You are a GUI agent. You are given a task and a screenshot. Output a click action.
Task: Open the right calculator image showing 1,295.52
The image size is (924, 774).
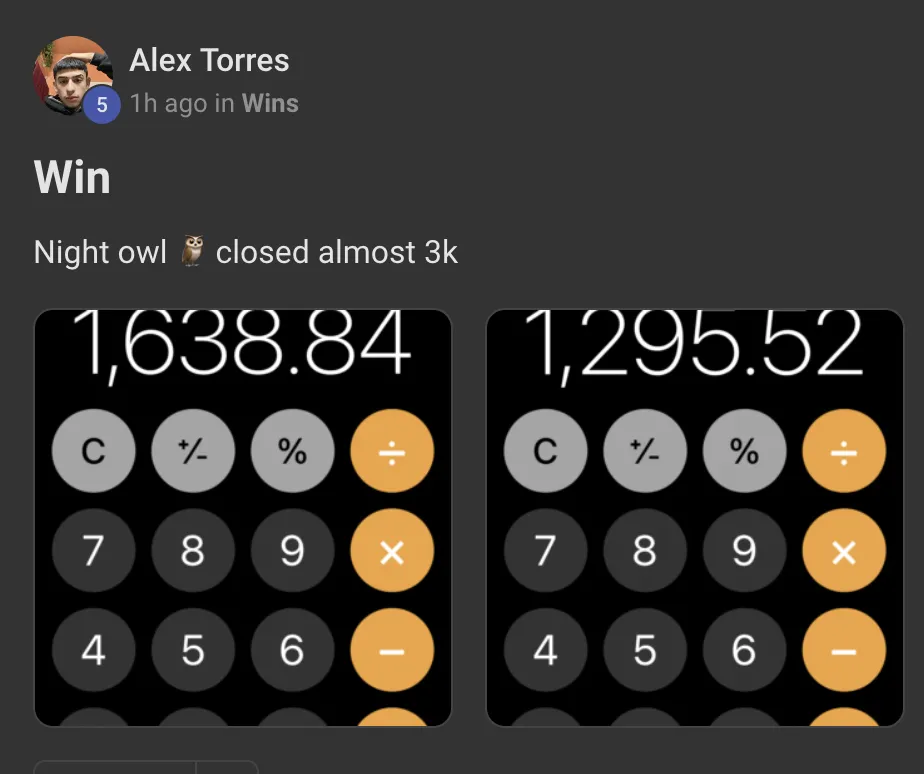pos(695,518)
